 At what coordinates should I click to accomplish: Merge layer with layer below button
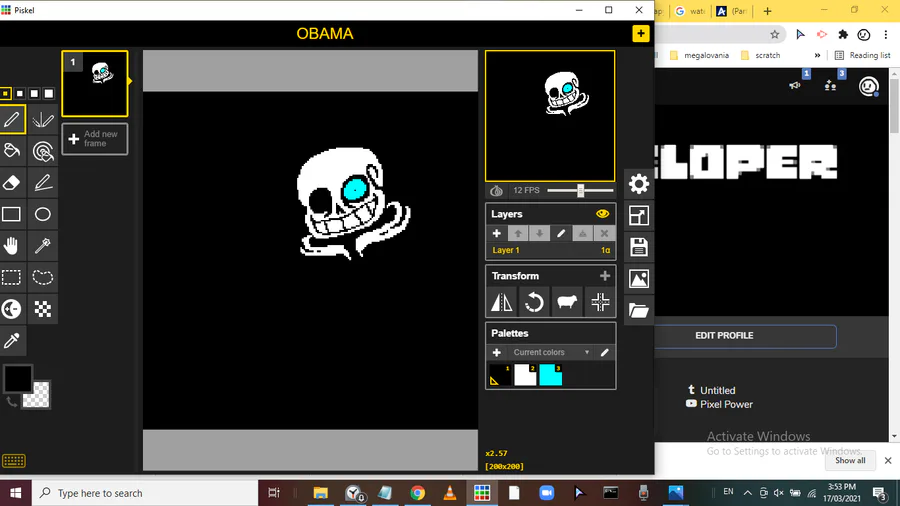(583, 233)
